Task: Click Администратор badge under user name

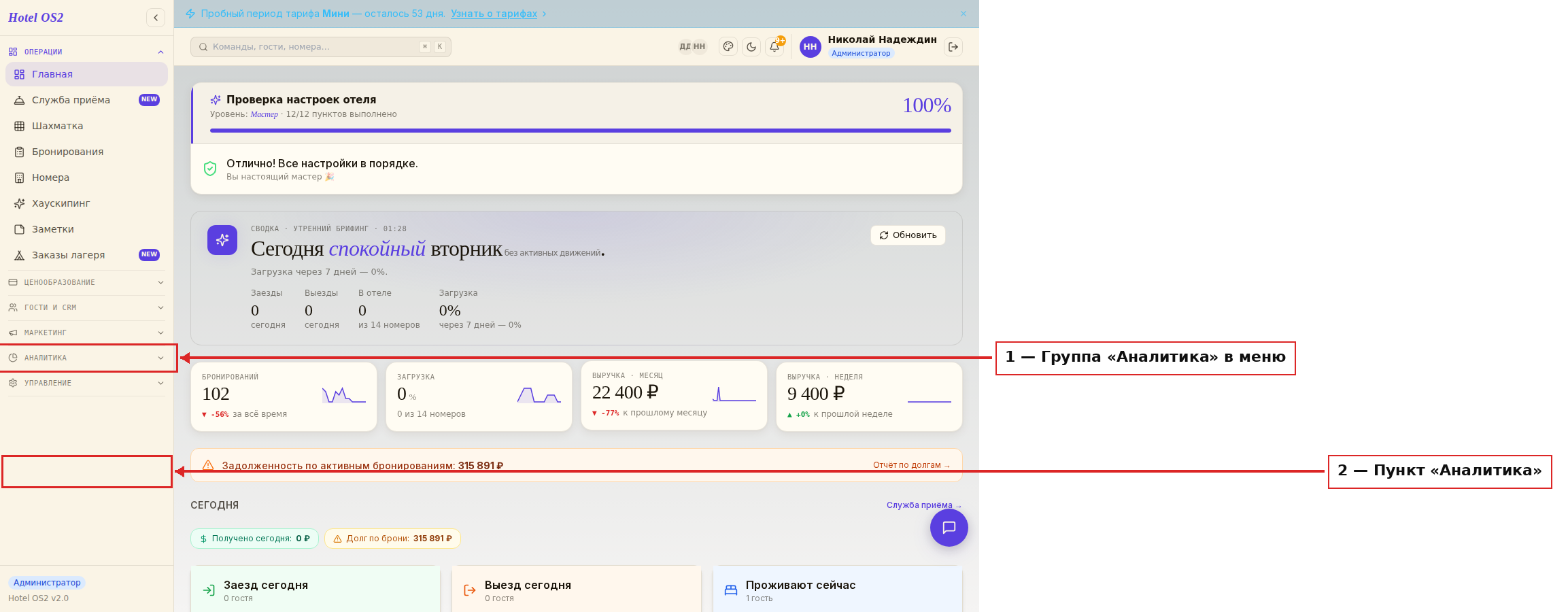Action: pyautogui.click(x=861, y=53)
